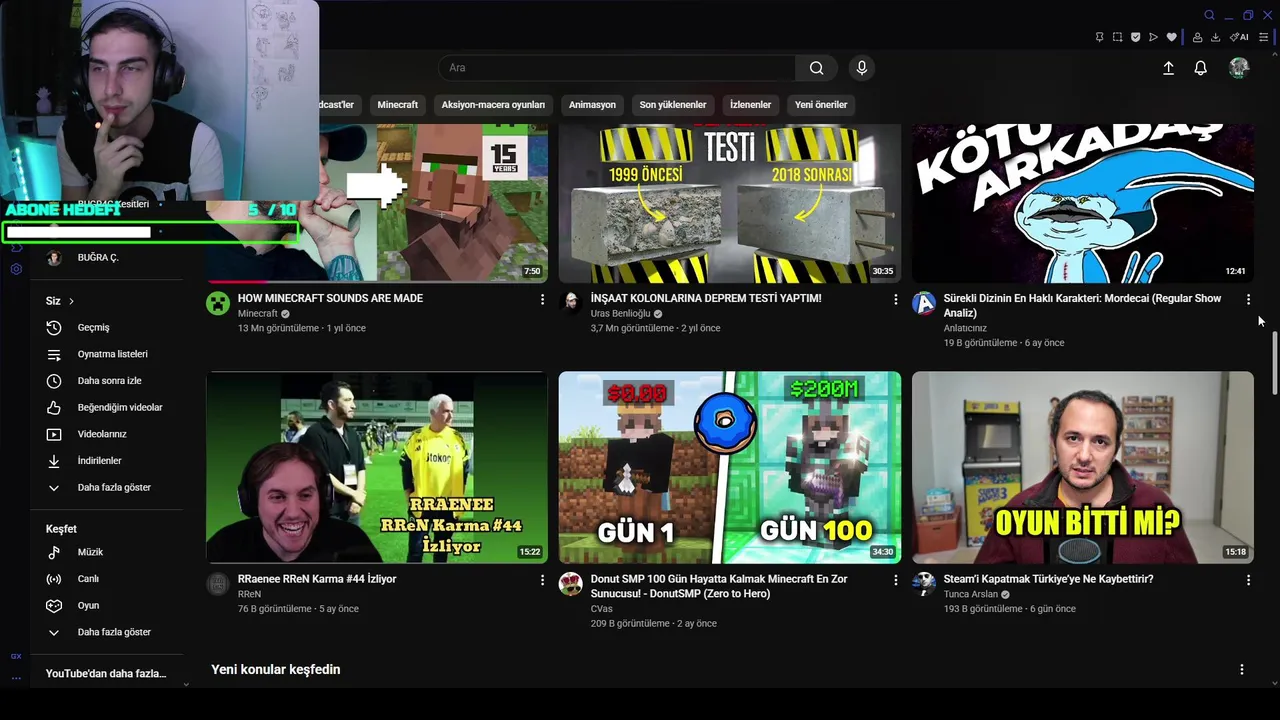Click the browser pin icon
The height and width of the screenshot is (720, 1280).
coord(1099,37)
